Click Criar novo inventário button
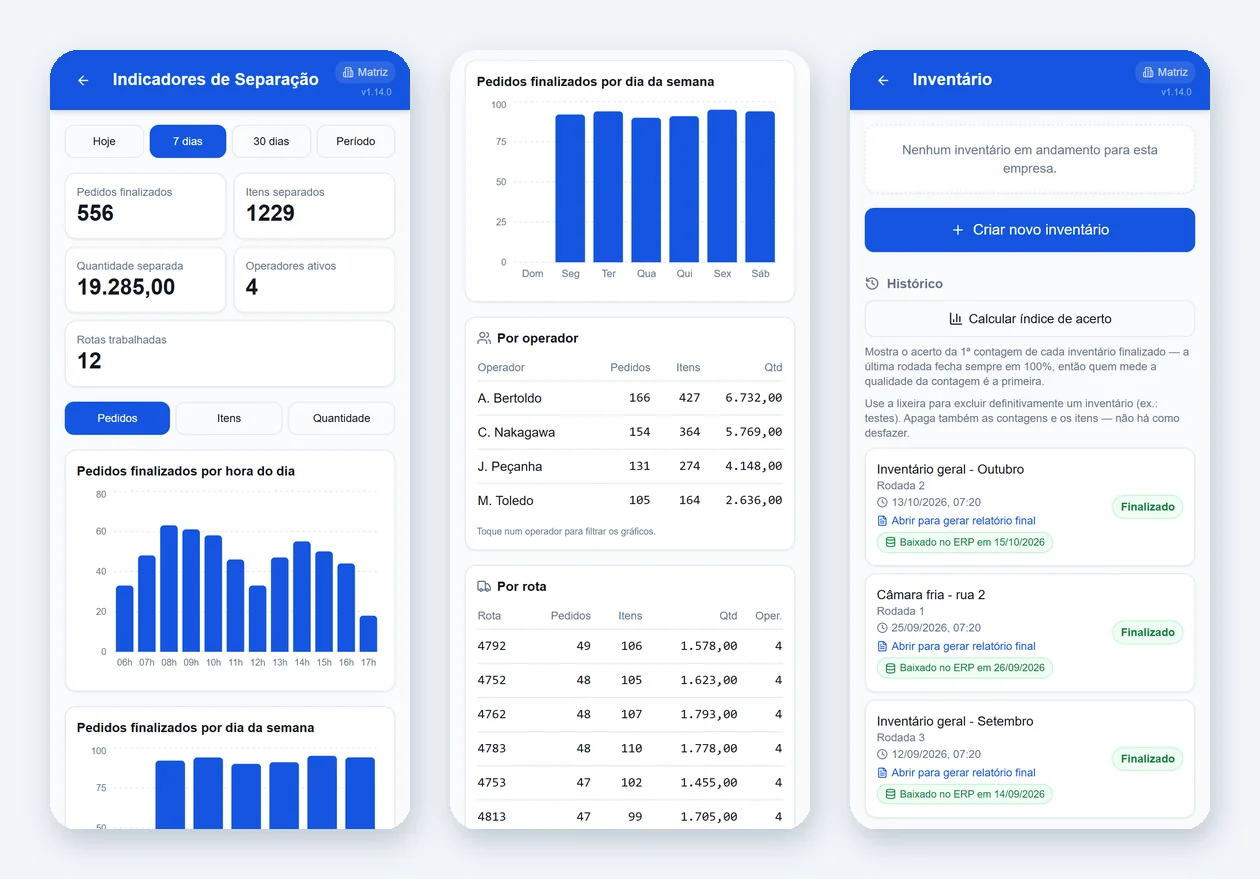 1030,230
